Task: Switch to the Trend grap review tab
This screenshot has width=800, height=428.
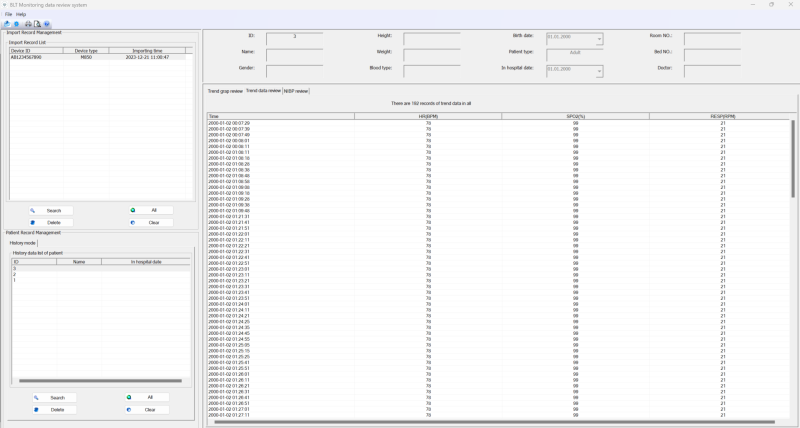Action: (x=225, y=91)
